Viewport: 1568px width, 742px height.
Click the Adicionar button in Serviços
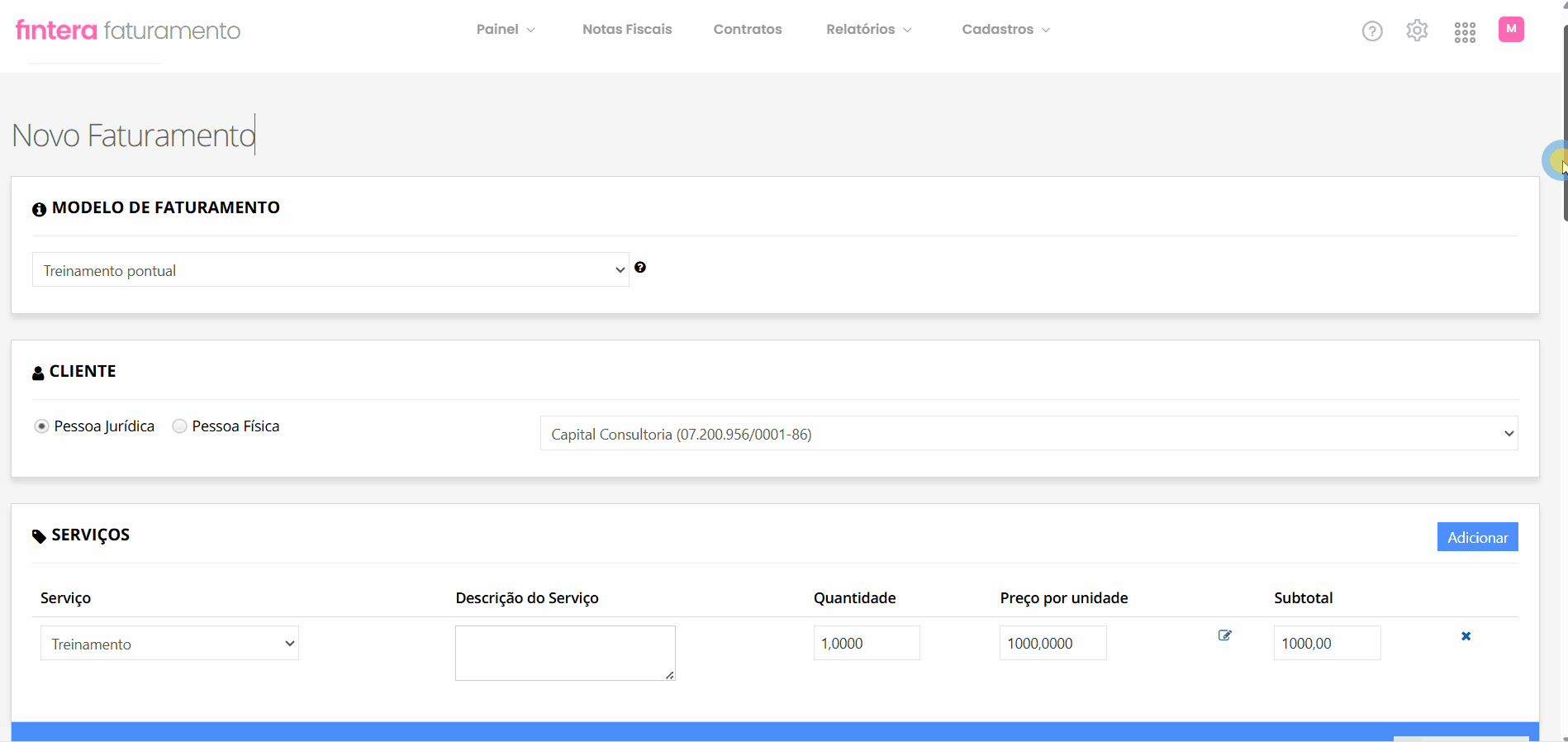pos(1477,537)
